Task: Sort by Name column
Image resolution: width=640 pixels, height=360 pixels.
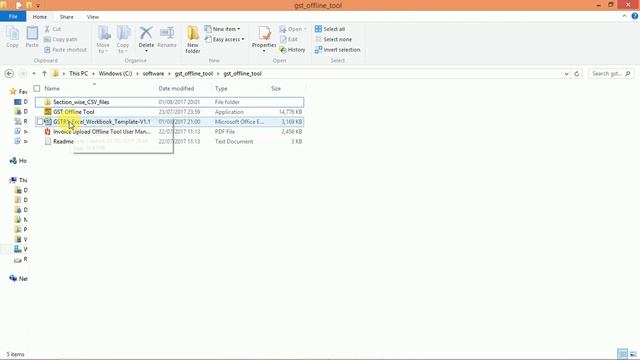Action: click(x=52, y=89)
